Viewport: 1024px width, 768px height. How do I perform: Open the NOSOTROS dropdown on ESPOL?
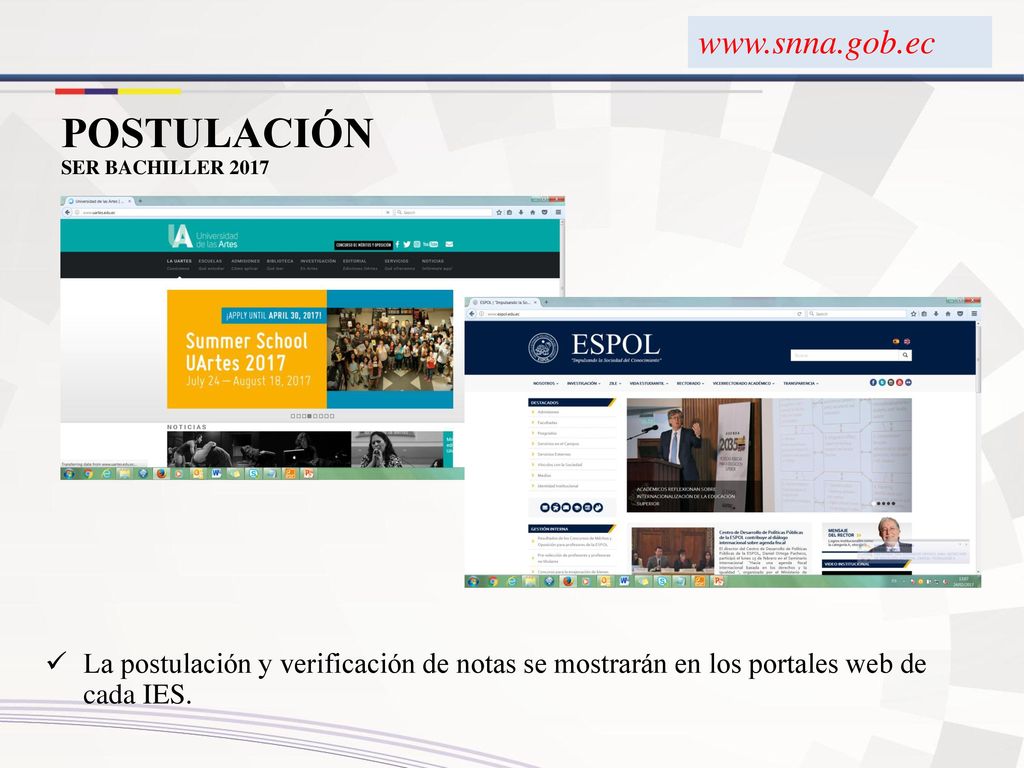(x=545, y=383)
